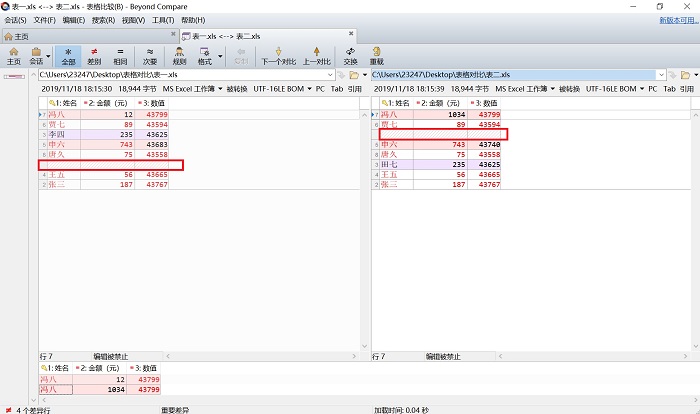Click the scroll-up arrow above the thumbnail strip
The image size is (700, 414).
[x=33, y=75]
